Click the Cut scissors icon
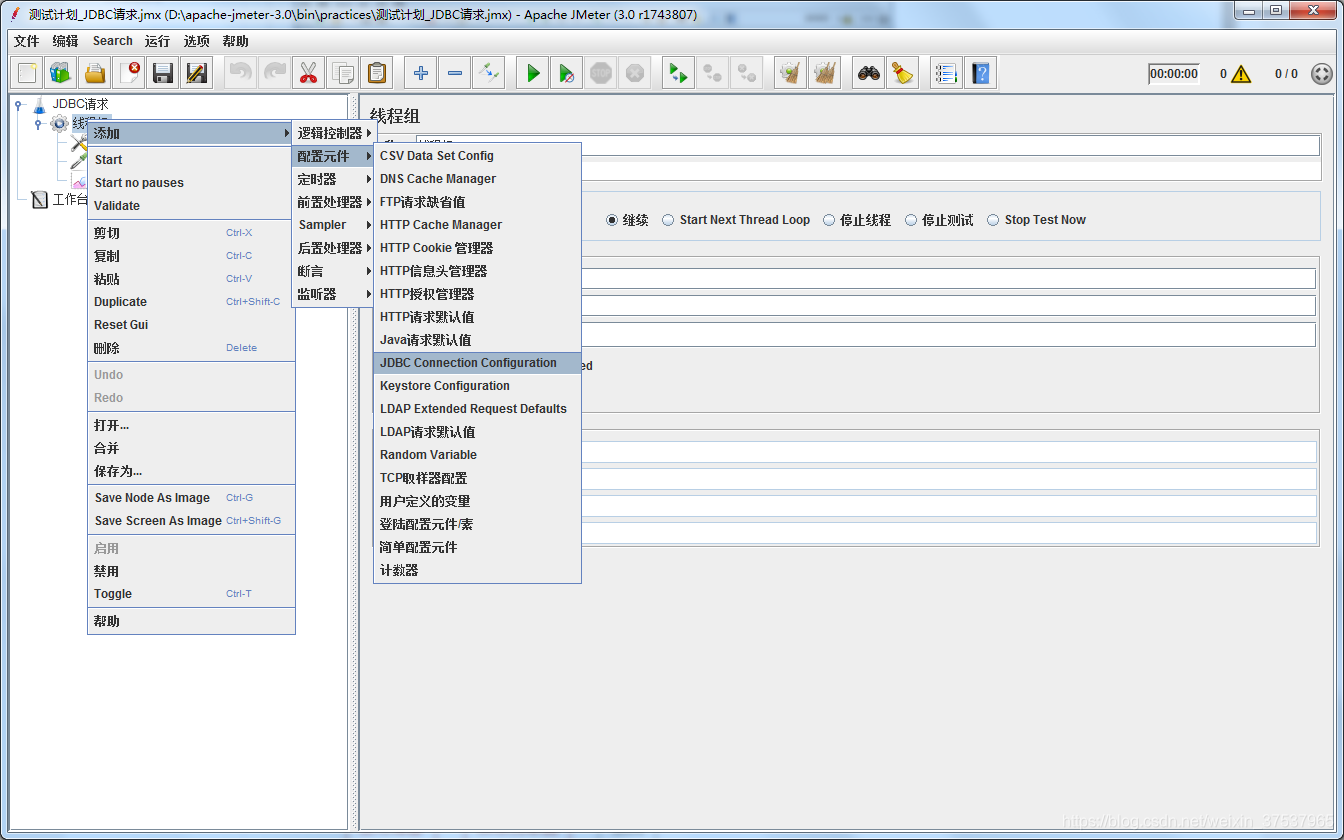Image resolution: width=1344 pixels, height=840 pixels. tap(308, 73)
